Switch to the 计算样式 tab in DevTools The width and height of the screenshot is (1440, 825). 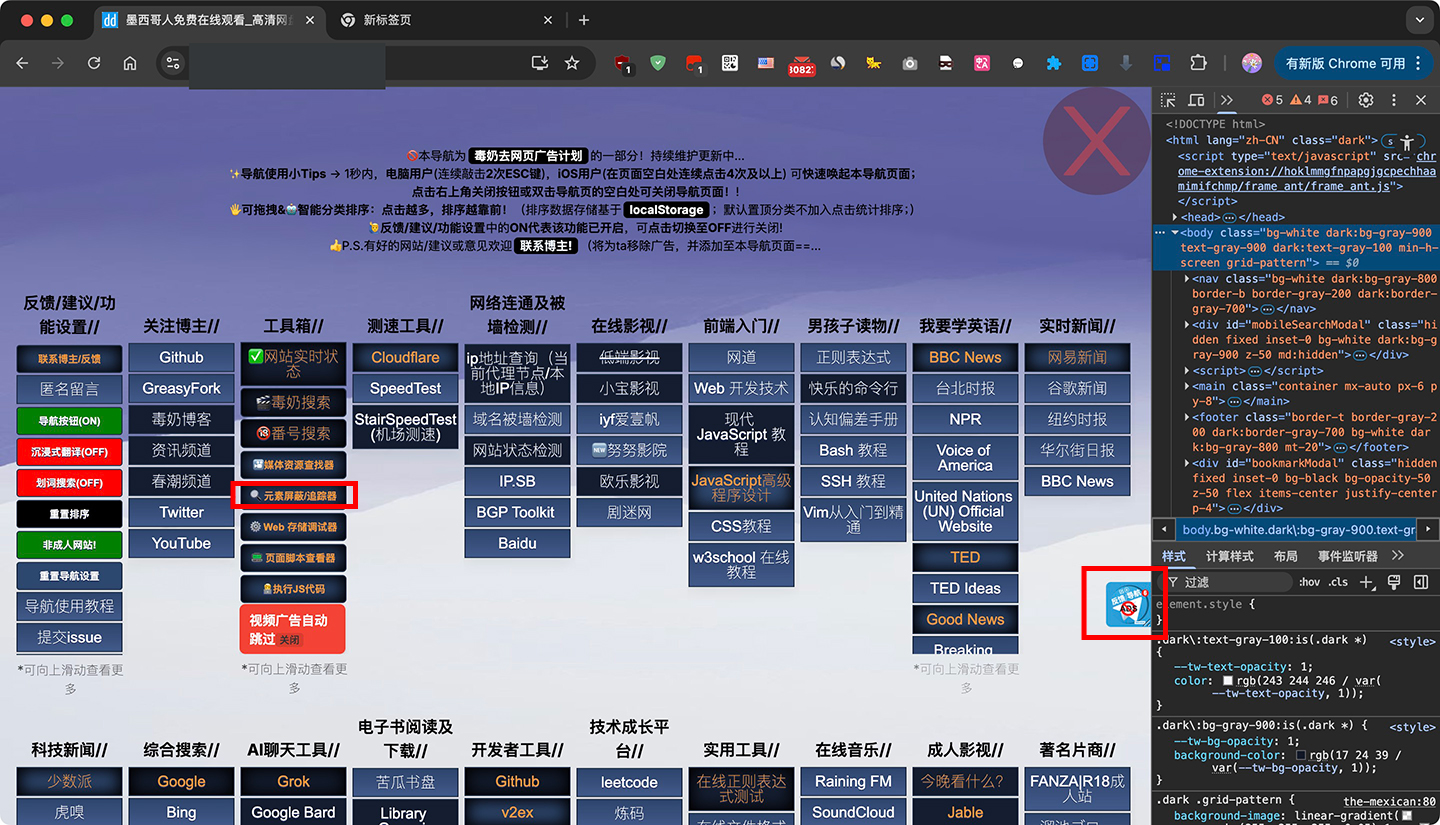pos(1228,555)
